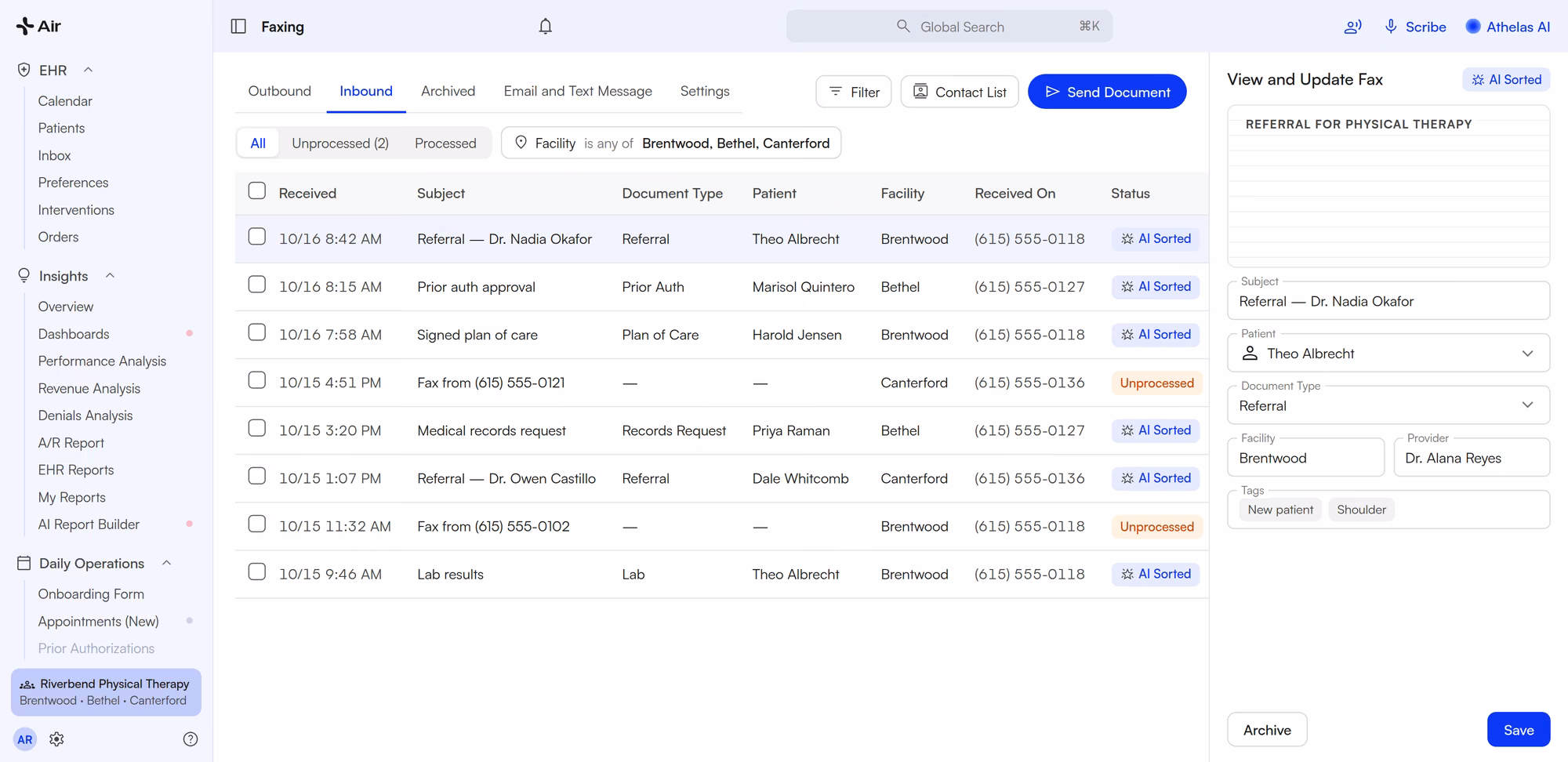This screenshot has width=1568, height=762.
Task: Open Denials Analysis in sidebar
Action: pyautogui.click(x=85, y=415)
